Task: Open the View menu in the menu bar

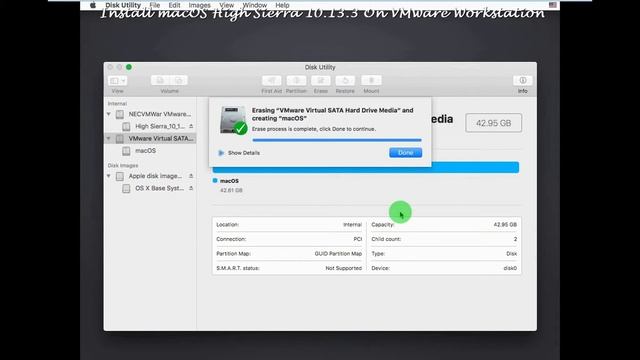Action: (227, 5)
